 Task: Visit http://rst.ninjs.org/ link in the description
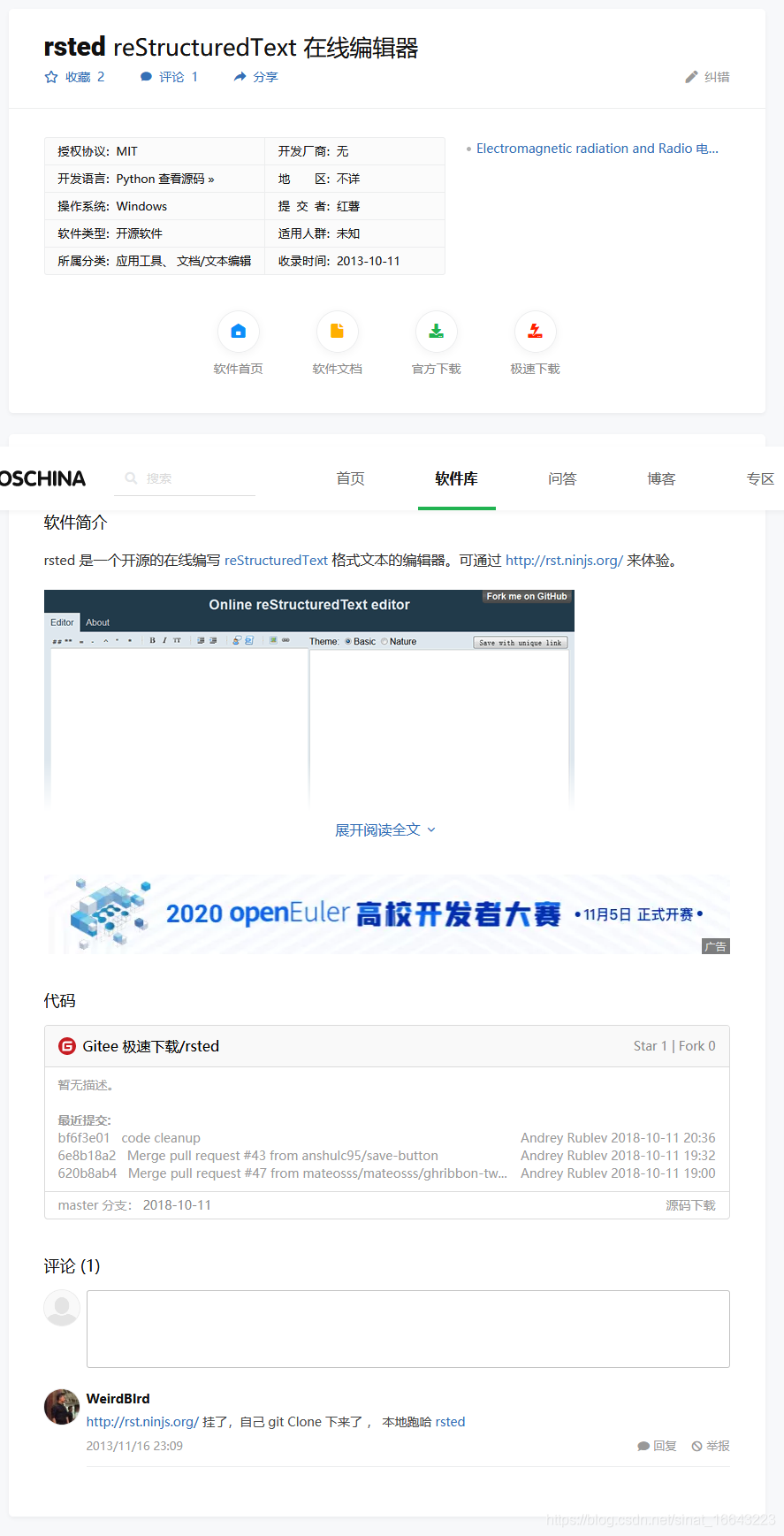pos(564,560)
